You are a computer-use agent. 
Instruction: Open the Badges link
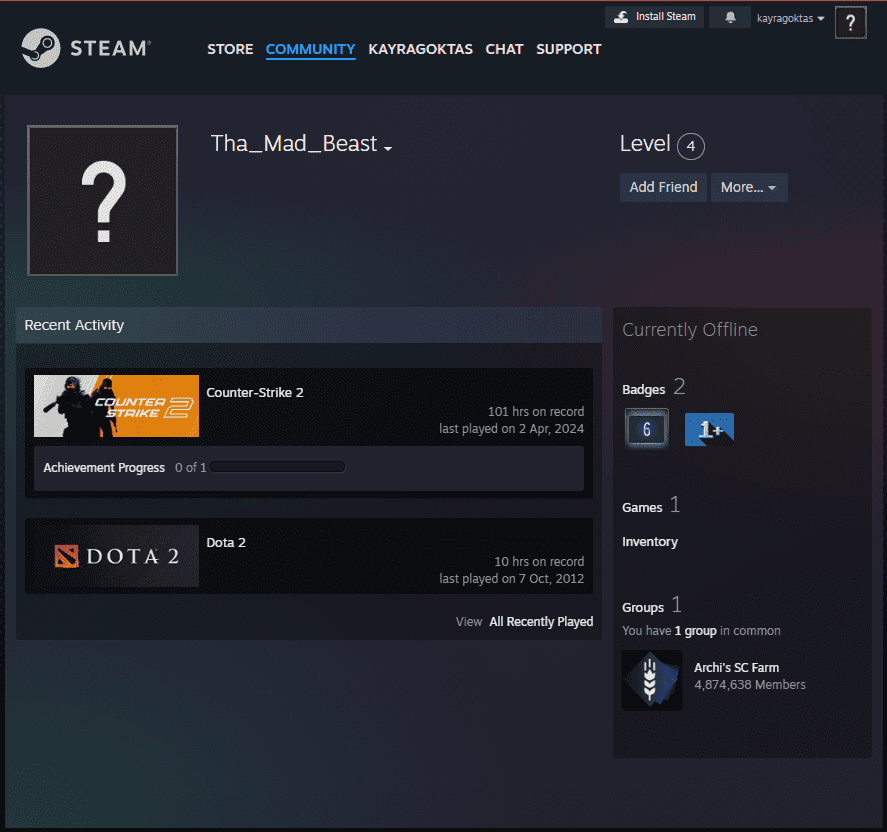click(643, 390)
